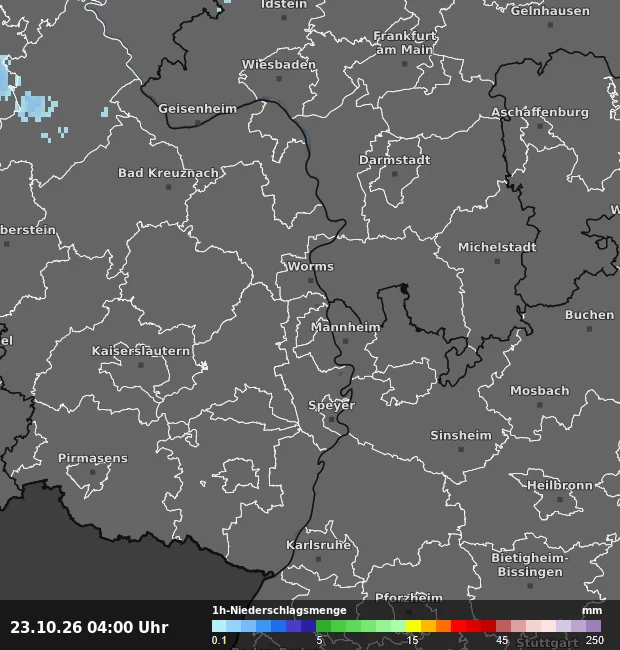Viewport: 620px width, 650px height.
Task: Click the Wiesbaden location marker square
Action: coord(279,78)
